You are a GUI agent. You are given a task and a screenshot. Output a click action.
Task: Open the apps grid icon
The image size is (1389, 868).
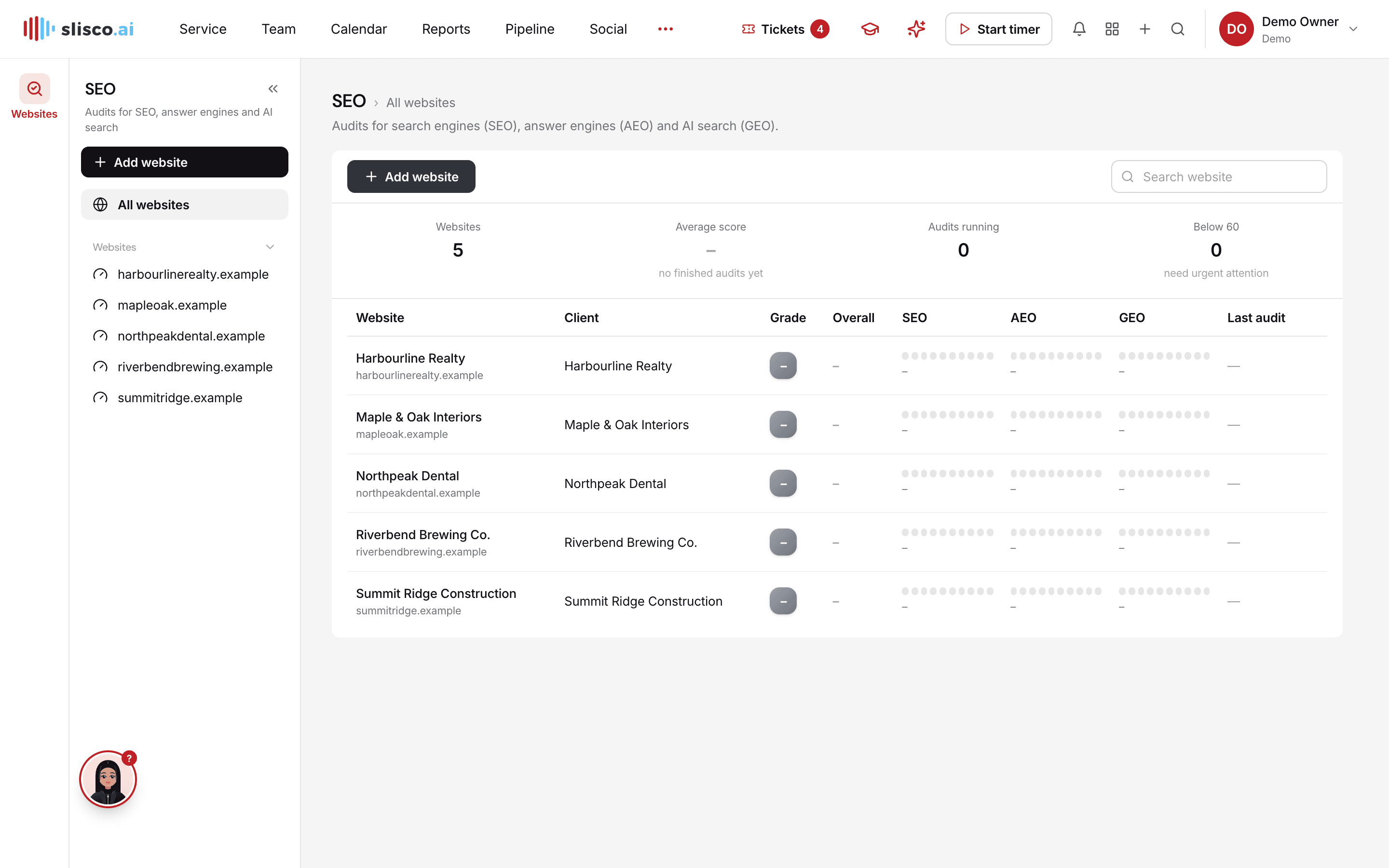click(1112, 29)
